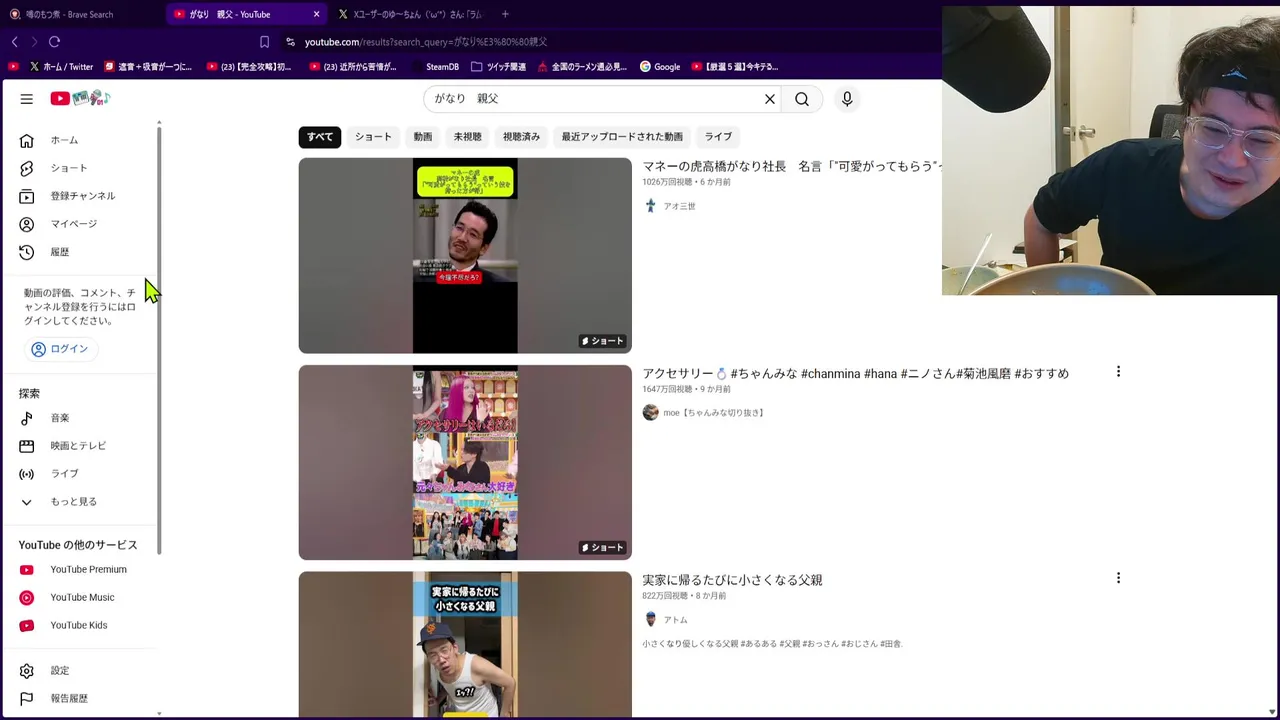1280x720 pixels.
Task: Select the 視聴済み filter chip
Action: pyautogui.click(x=521, y=137)
